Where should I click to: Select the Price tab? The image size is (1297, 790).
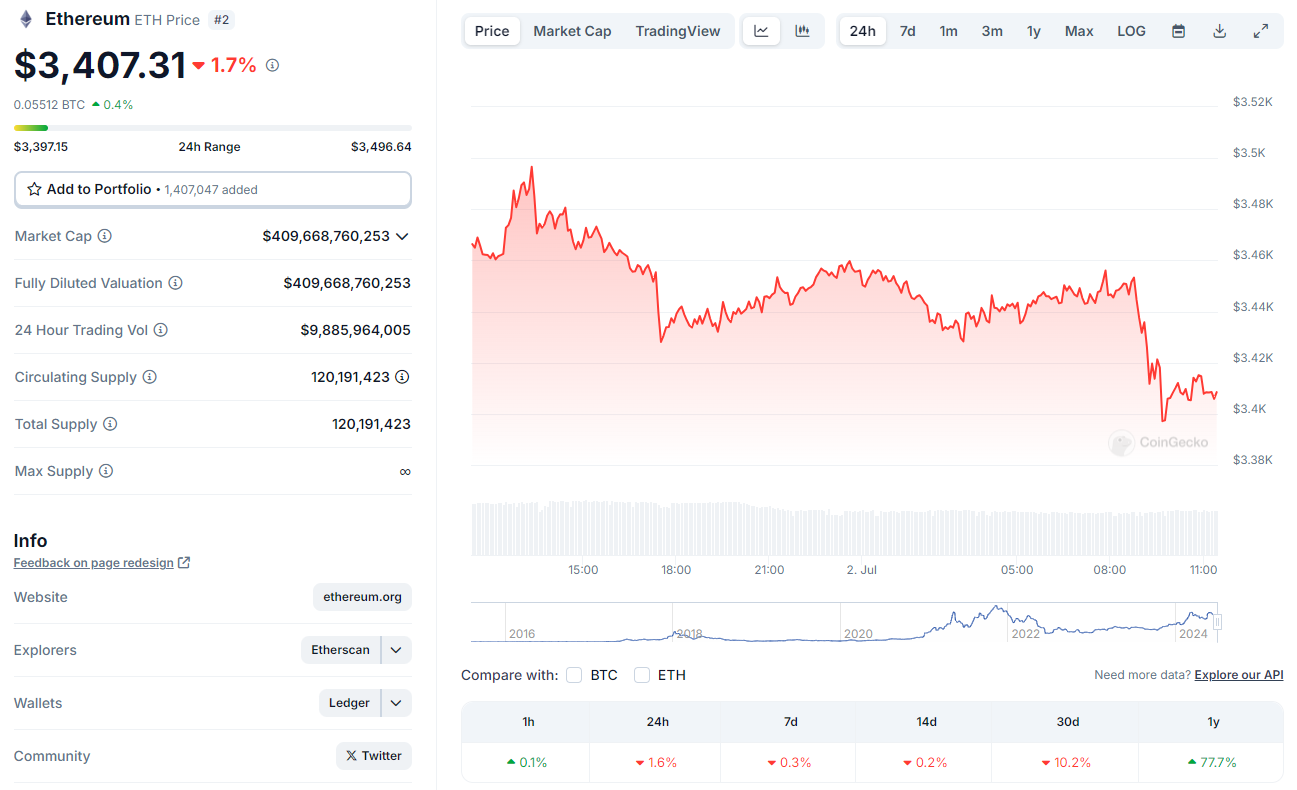click(492, 31)
